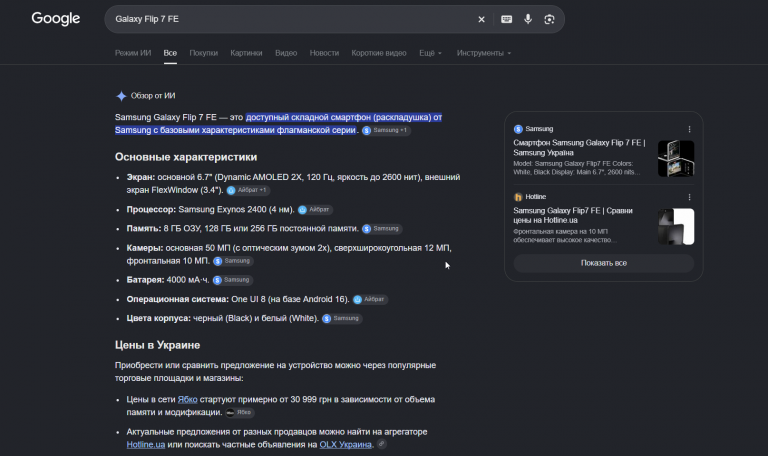Click the Цены в Украине heading
Image resolution: width=768 pixels, height=456 pixels.
pos(157,345)
